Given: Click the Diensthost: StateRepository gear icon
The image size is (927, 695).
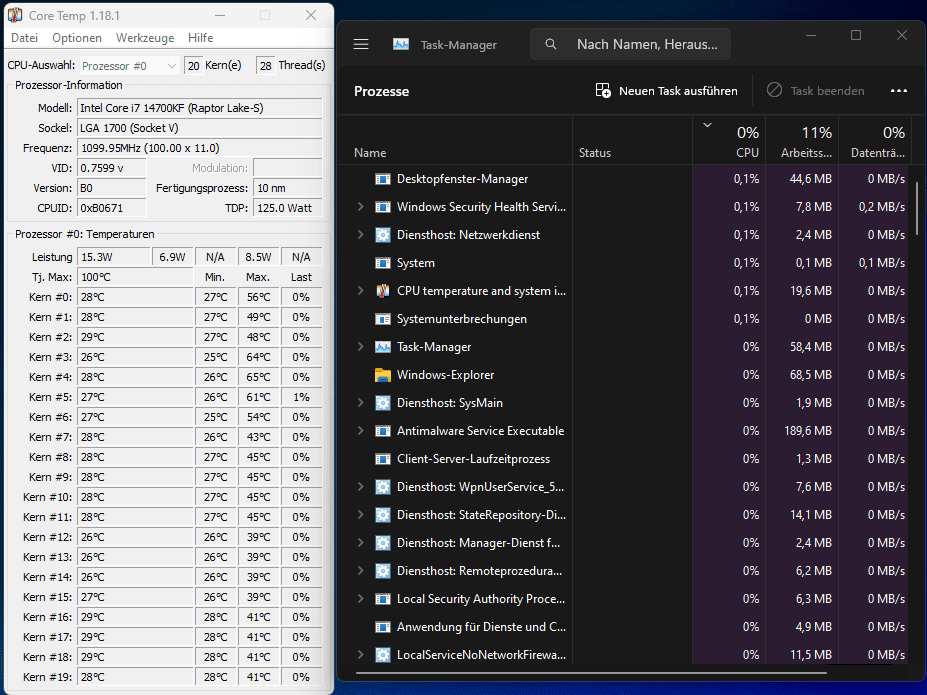Looking at the screenshot, I should pyautogui.click(x=383, y=515).
